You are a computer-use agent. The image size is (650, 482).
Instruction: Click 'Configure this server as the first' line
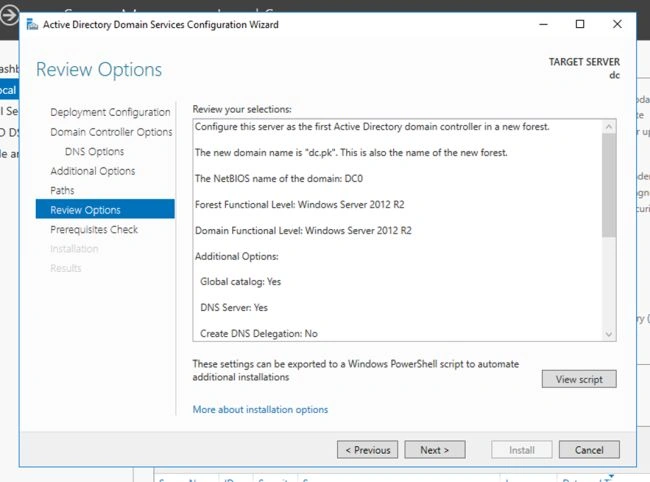coord(372,127)
